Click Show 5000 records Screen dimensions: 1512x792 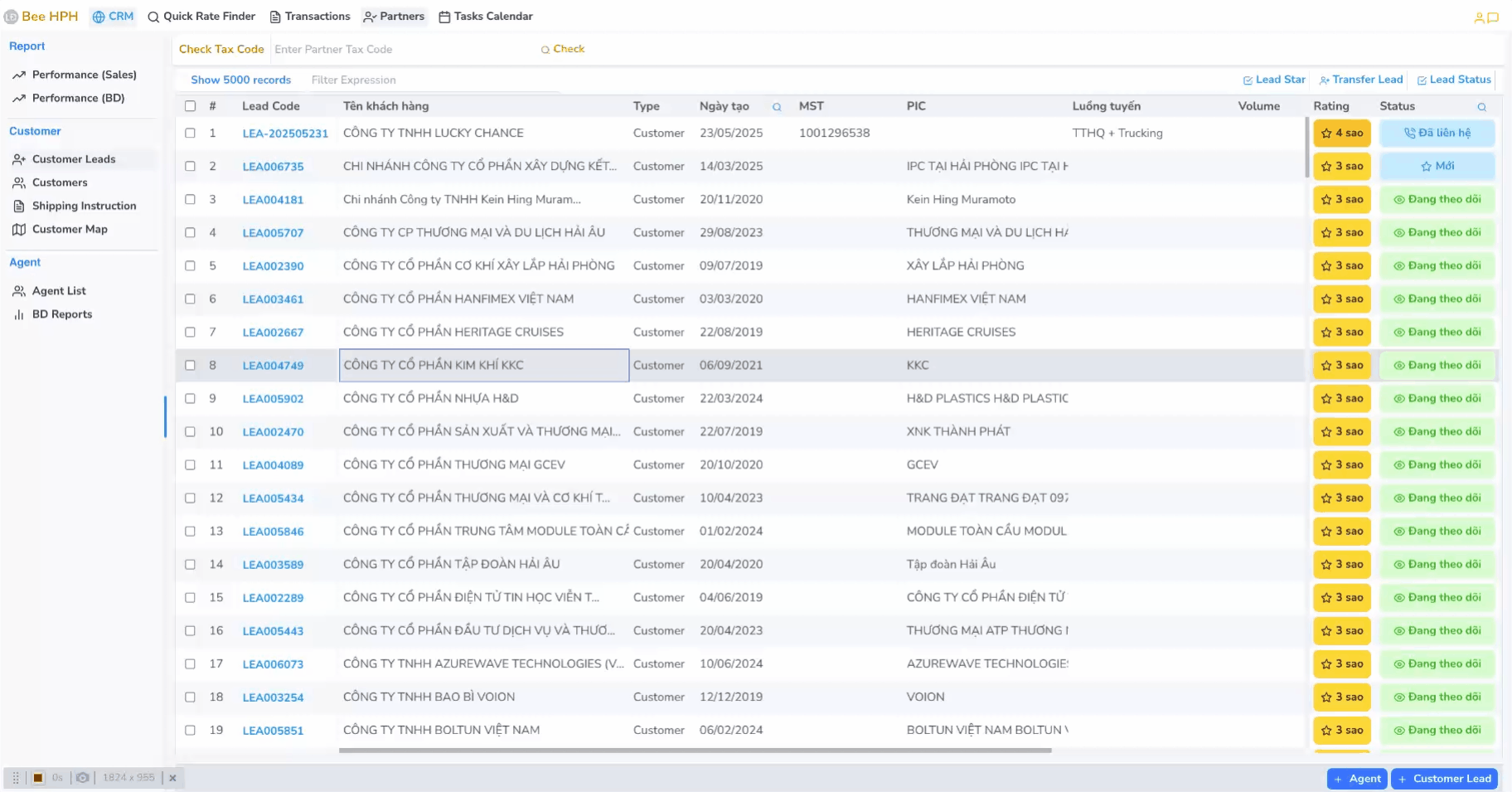241,80
